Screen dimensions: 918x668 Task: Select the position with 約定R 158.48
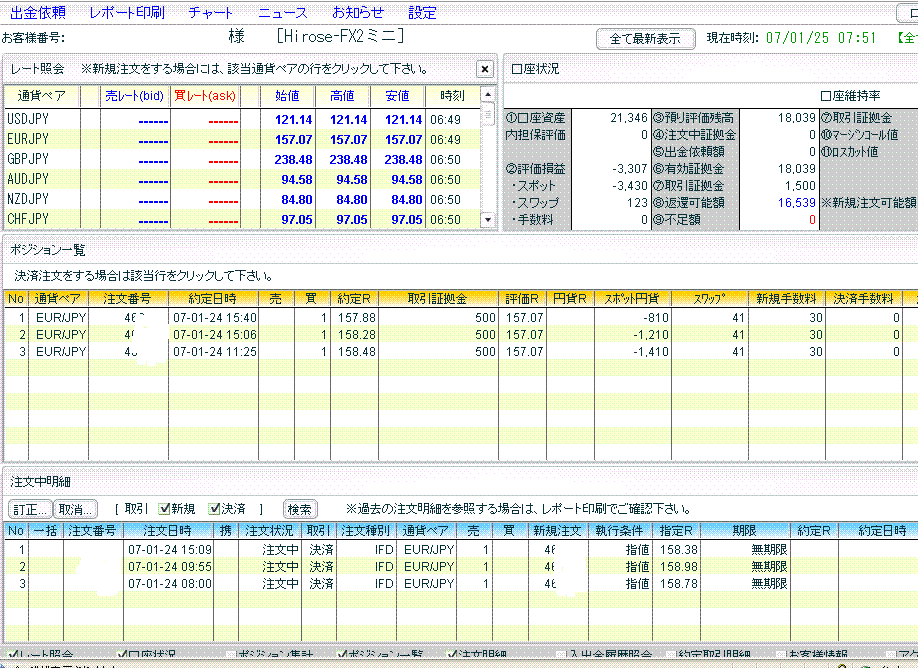click(x=460, y=352)
